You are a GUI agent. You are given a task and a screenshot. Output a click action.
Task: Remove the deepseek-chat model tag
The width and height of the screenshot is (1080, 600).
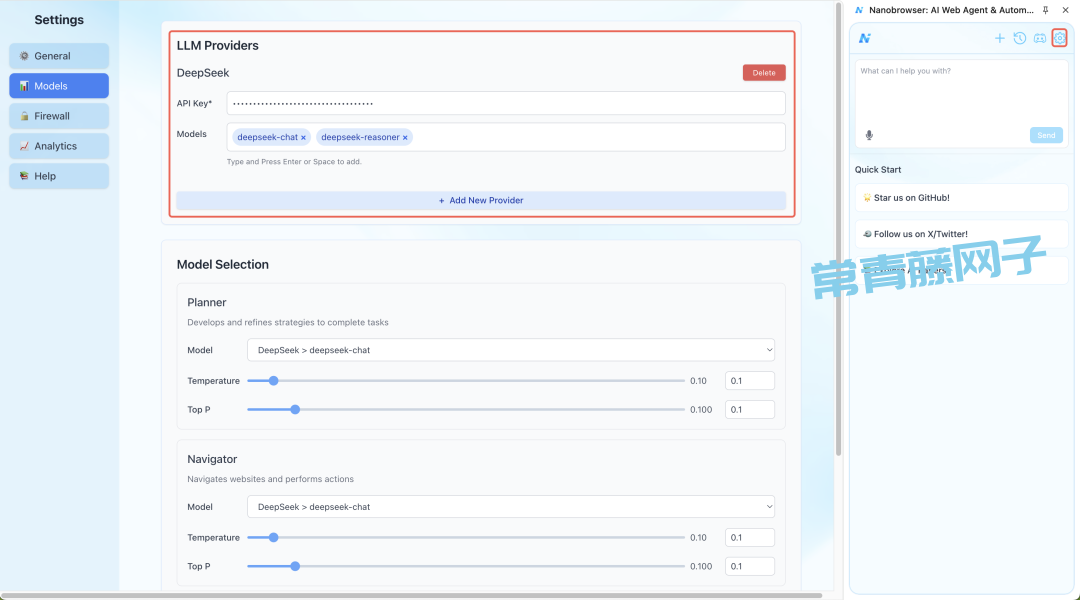[303, 138]
